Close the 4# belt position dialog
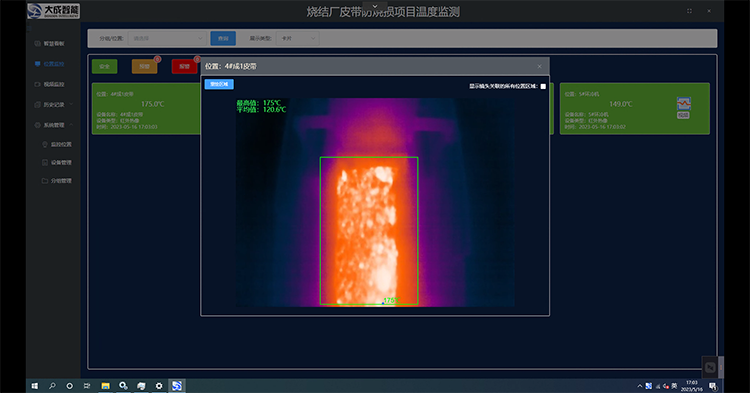This screenshot has height=393, width=750. click(x=540, y=66)
